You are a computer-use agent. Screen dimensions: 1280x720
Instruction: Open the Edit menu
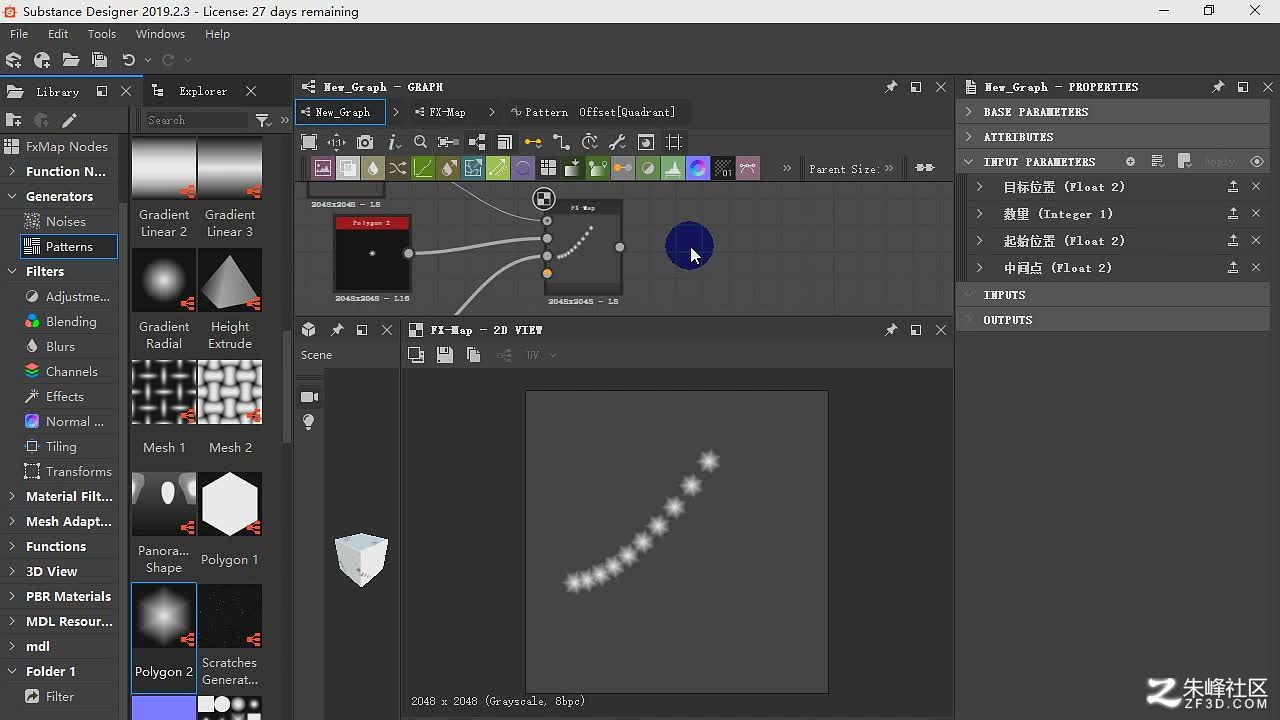[58, 34]
